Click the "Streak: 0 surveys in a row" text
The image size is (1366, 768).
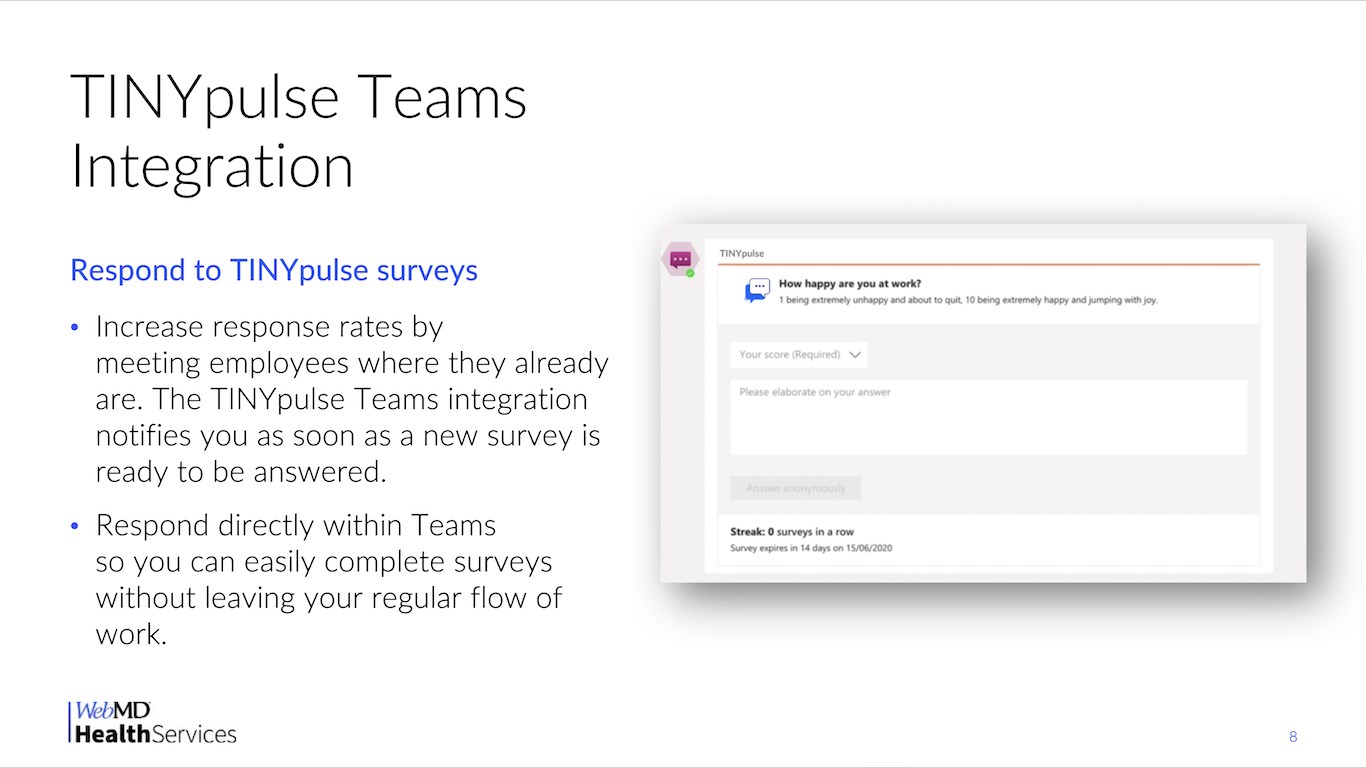792,532
